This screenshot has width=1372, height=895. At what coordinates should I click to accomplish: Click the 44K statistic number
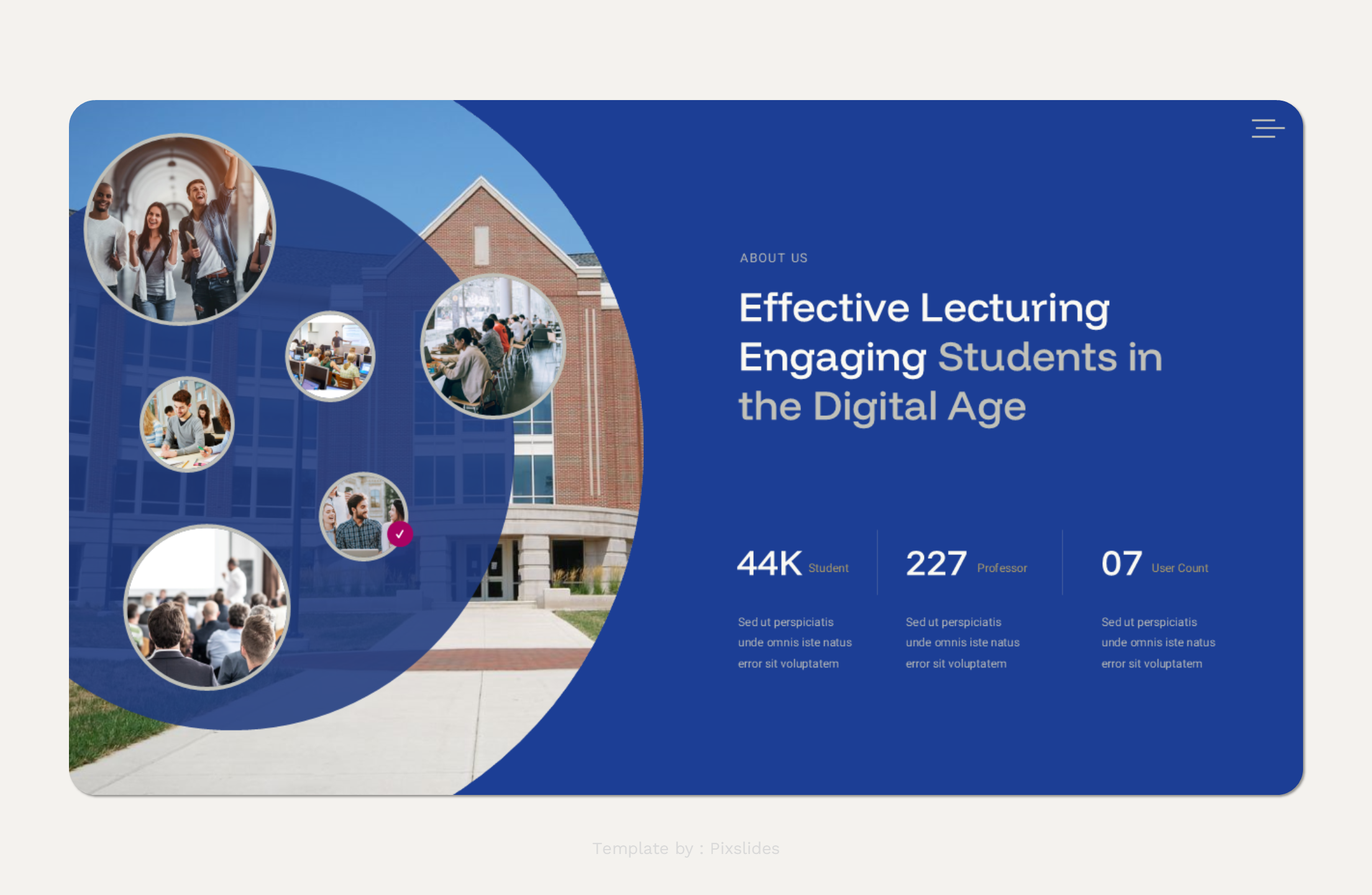pyautogui.click(x=769, y=564)
